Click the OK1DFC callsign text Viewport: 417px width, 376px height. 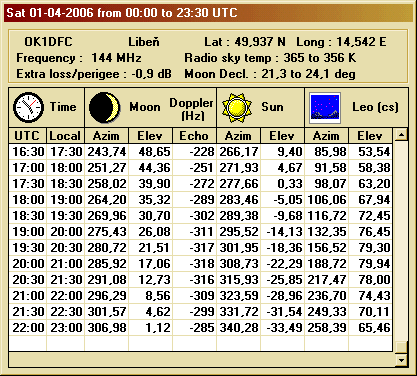click(x=48, y=42)
